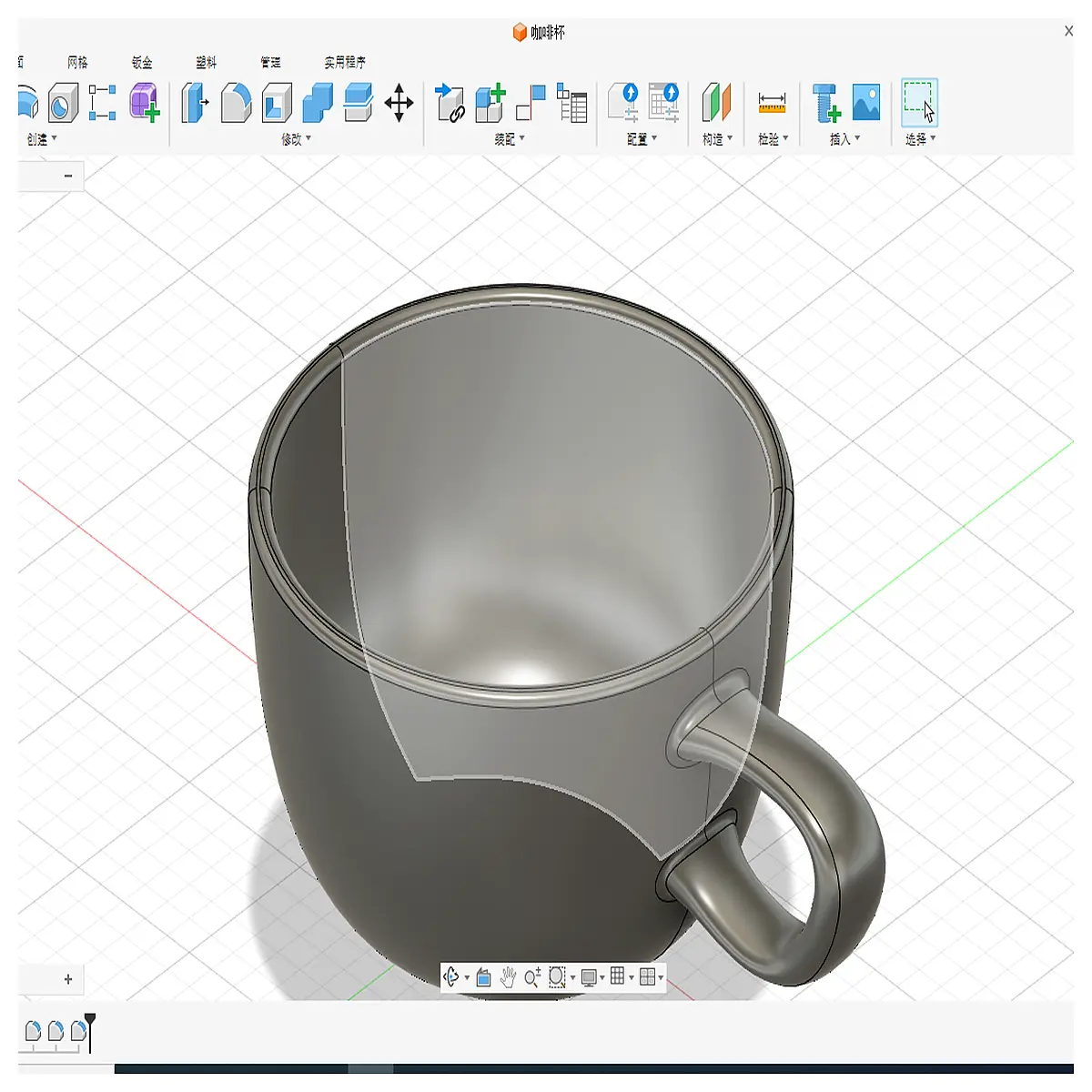Click Insert Component link icon
The height and width of the screenshot is (1092, 1092).
450,103
